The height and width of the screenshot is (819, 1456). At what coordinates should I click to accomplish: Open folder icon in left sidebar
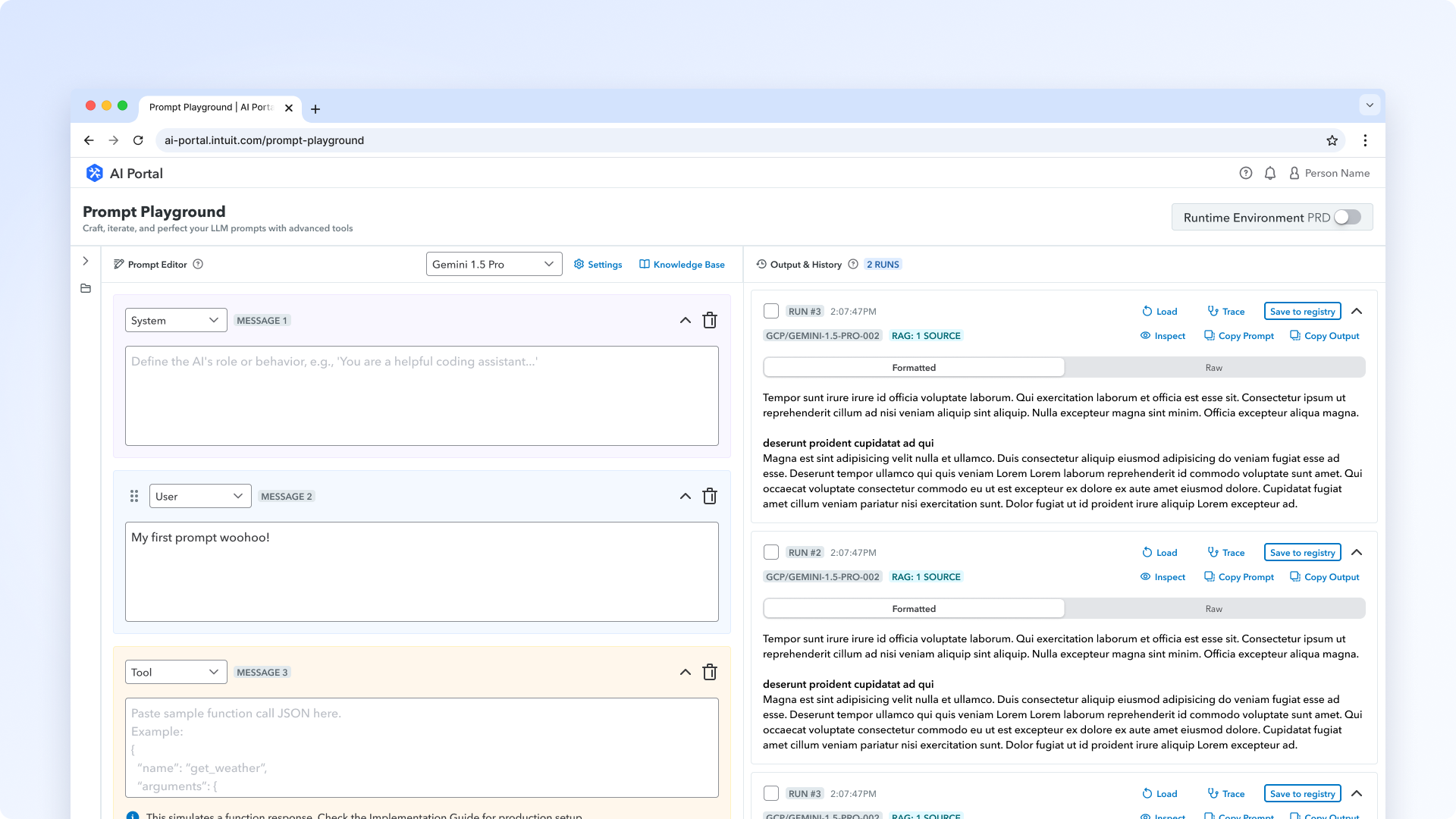tap(86, 288)
